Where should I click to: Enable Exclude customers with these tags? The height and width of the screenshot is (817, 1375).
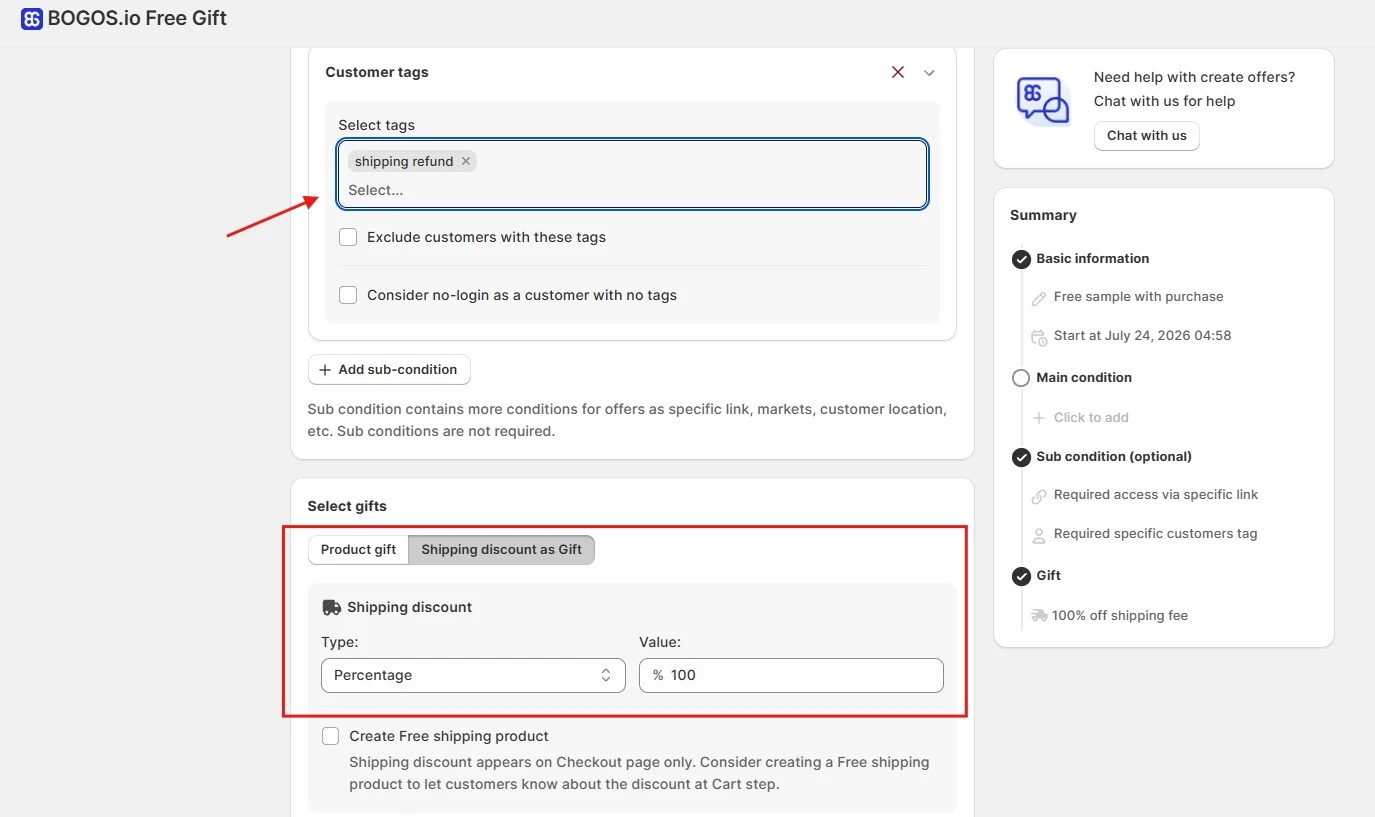pyautogui.click(x=348, y=237)
